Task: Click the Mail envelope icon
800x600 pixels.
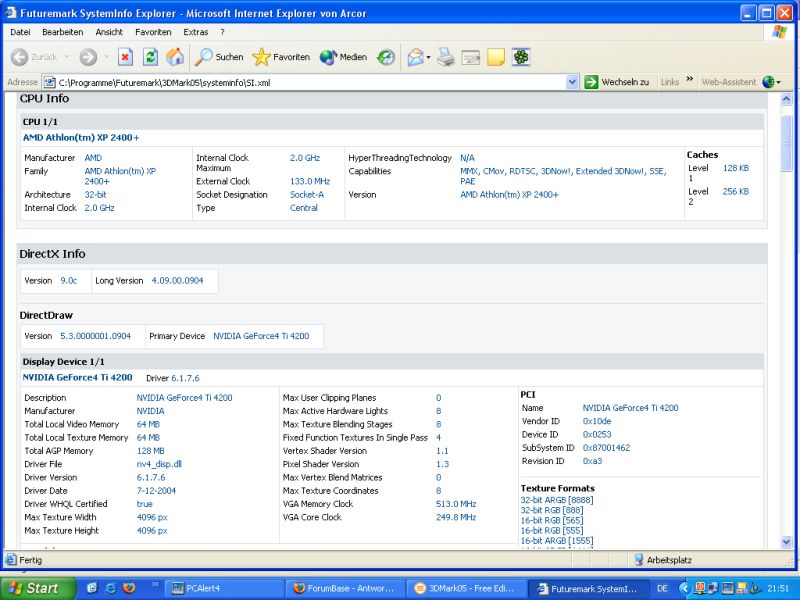Action: [415, 57]
